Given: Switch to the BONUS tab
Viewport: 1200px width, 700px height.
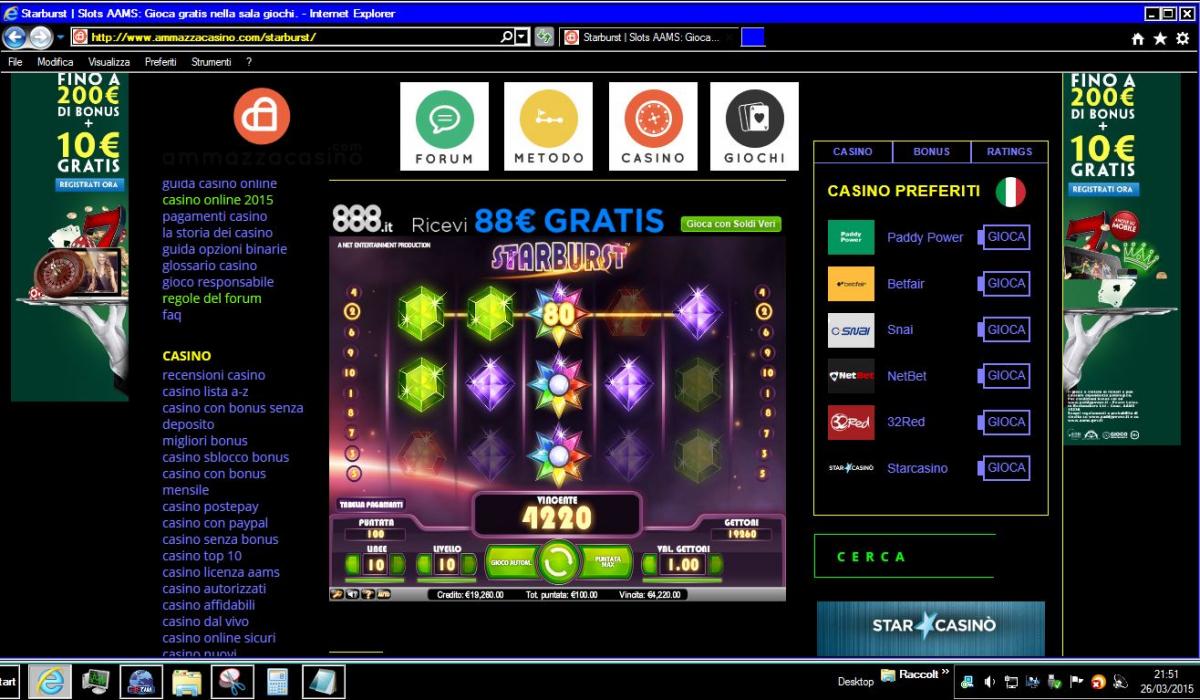Looking at the screenshot, I should [931, 152].
